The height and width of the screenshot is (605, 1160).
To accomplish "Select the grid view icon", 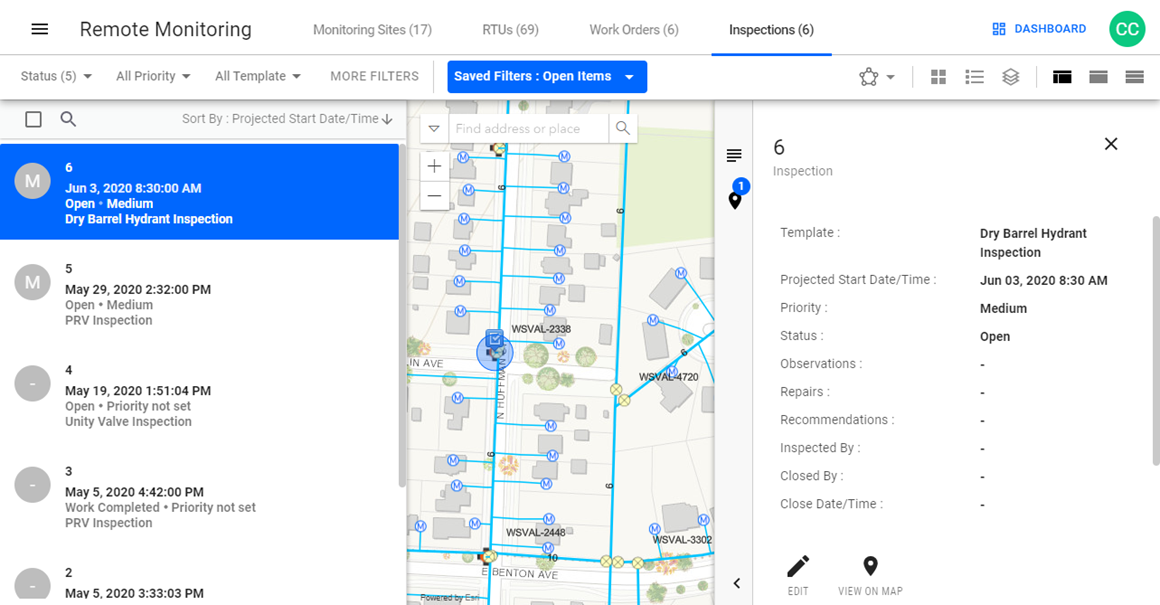I will point(938,76).
